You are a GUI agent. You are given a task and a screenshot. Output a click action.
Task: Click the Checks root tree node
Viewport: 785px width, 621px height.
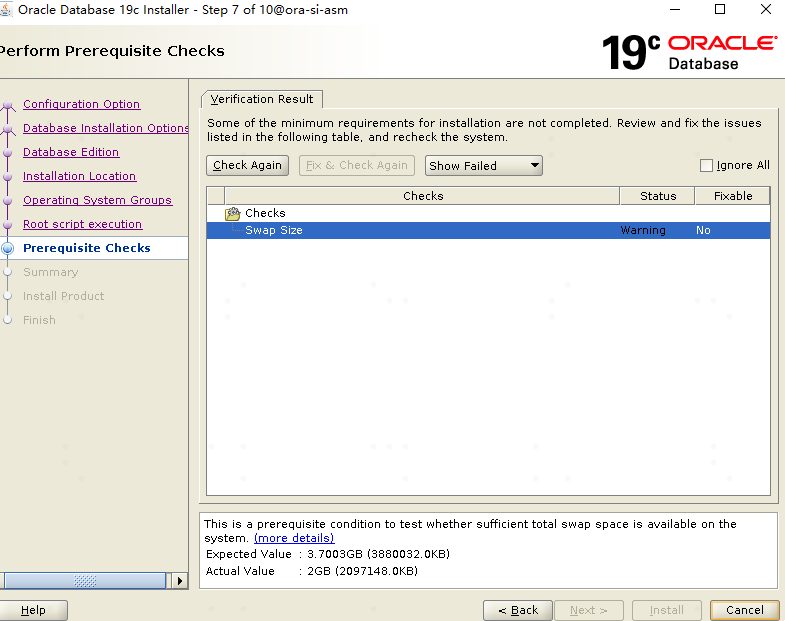pyautogui.click(x=265, y=213)
